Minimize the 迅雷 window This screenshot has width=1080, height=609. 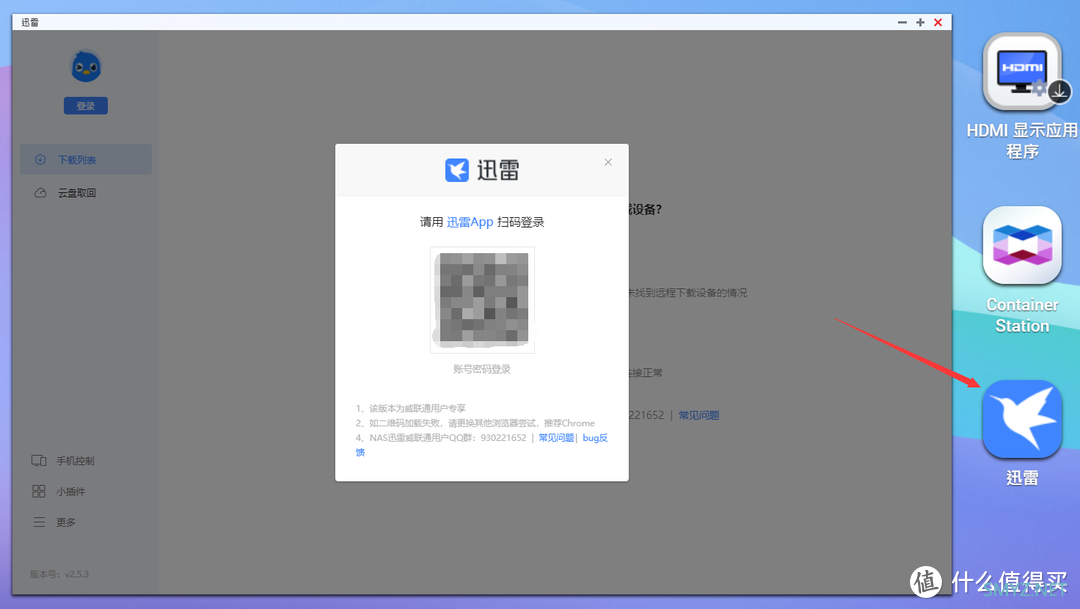(902, 23)
